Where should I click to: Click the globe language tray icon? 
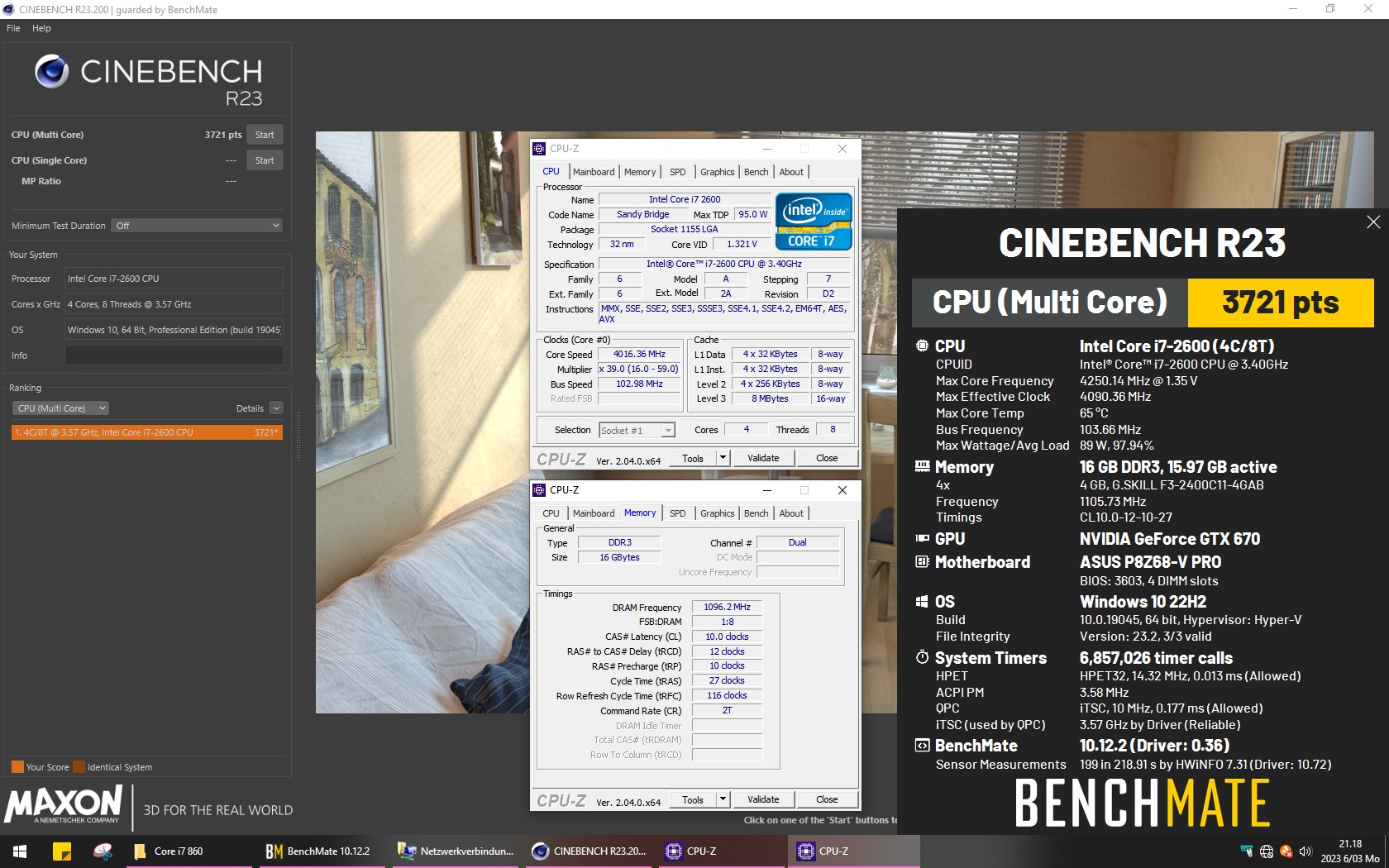click(1267, 851)
